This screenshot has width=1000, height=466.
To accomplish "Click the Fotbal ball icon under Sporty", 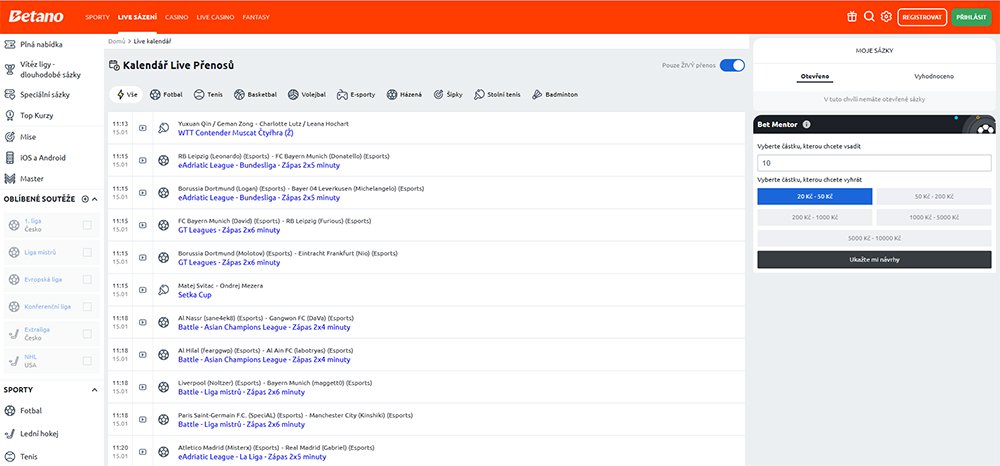I will (x=10, y=411).
